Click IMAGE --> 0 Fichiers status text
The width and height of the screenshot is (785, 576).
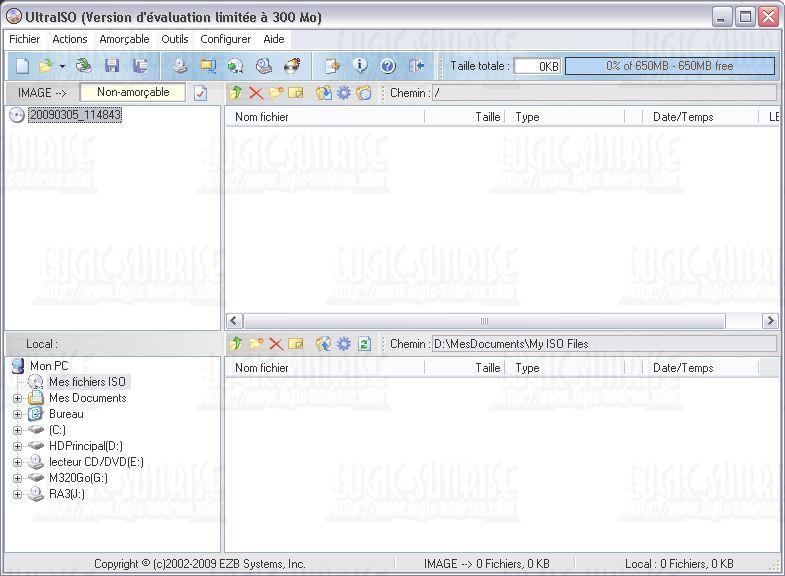pyautogui.click(x=487, y=564)
